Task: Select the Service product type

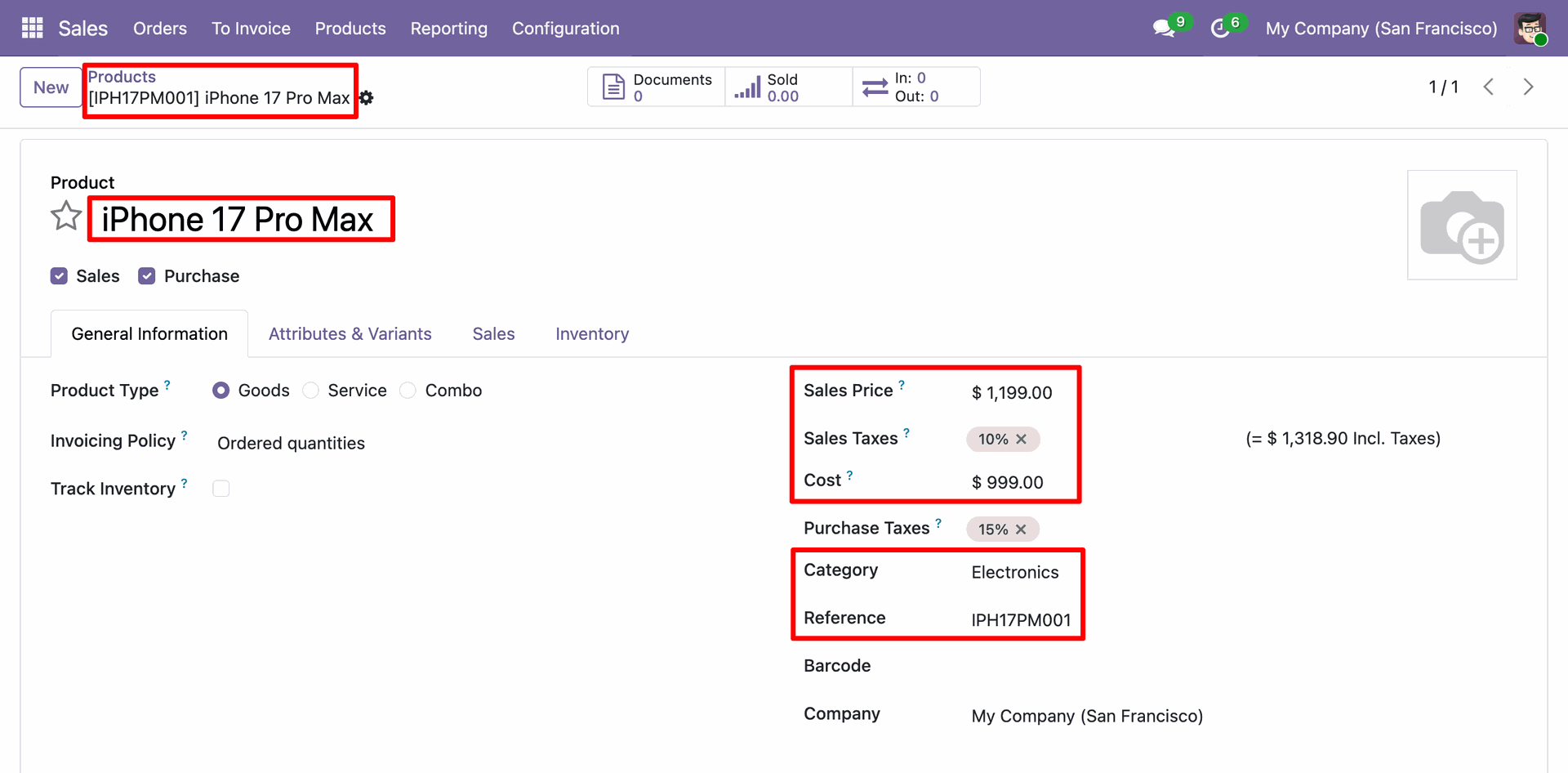Action: tap(310, 391)
